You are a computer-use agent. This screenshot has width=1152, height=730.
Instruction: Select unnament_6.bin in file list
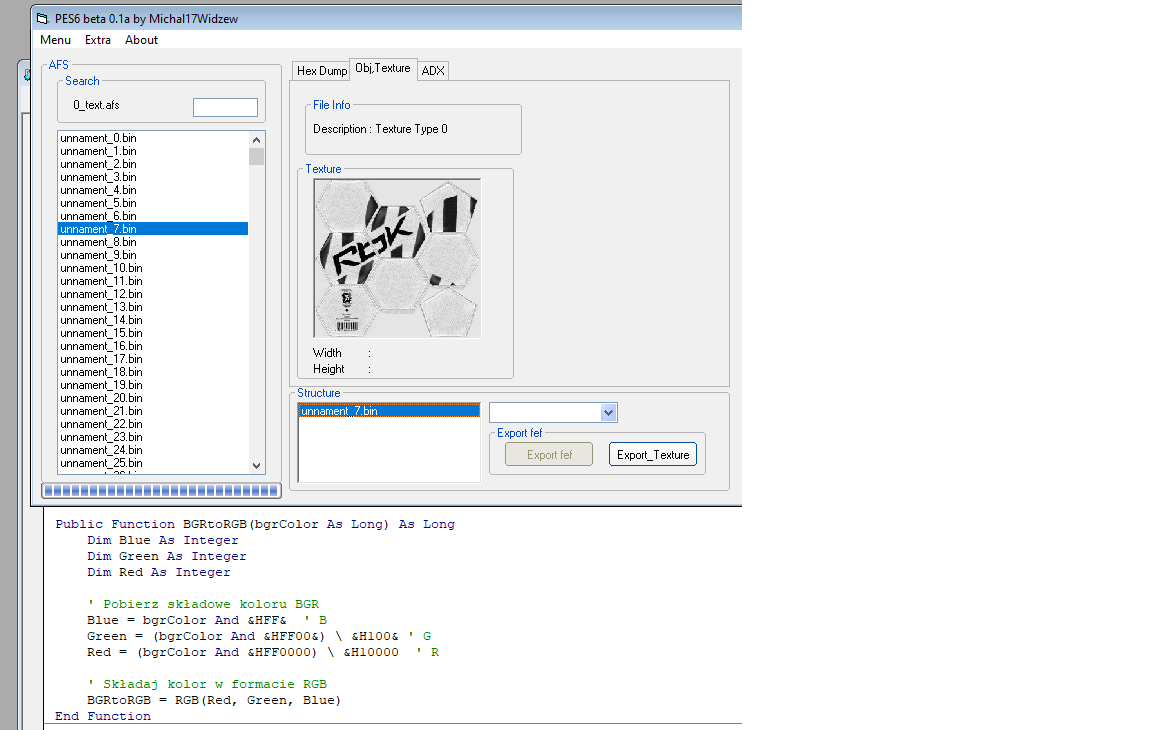[x=153, y=216]
